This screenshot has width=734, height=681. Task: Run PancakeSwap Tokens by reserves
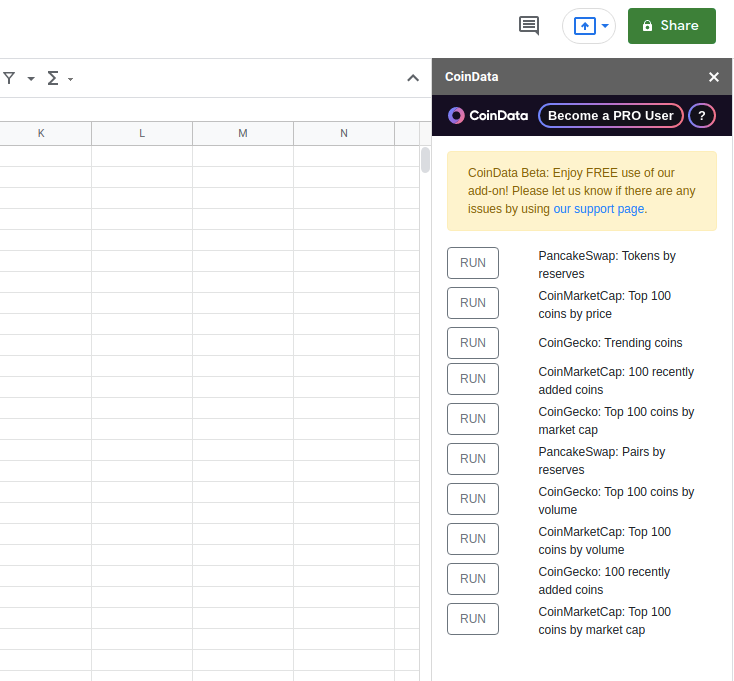click(x=473, y=263)
